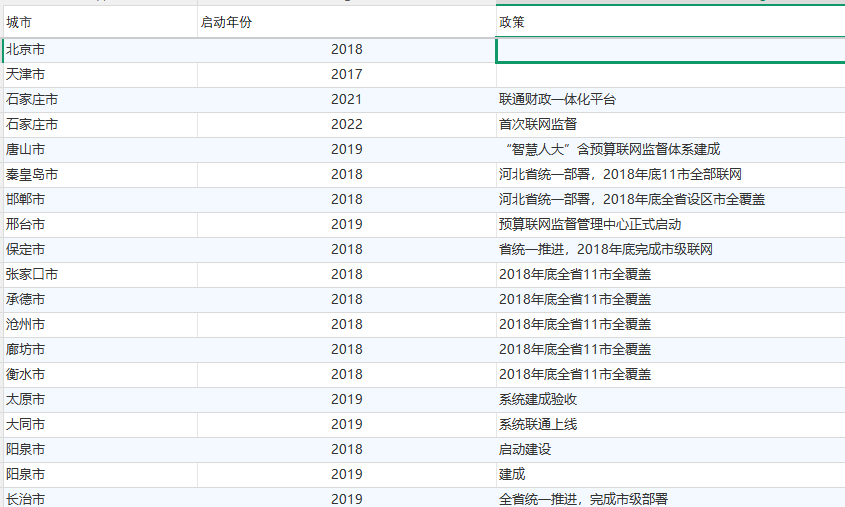Click the 城市 column header
Viewport: 845px width, 507px height.
coord(100,22)
